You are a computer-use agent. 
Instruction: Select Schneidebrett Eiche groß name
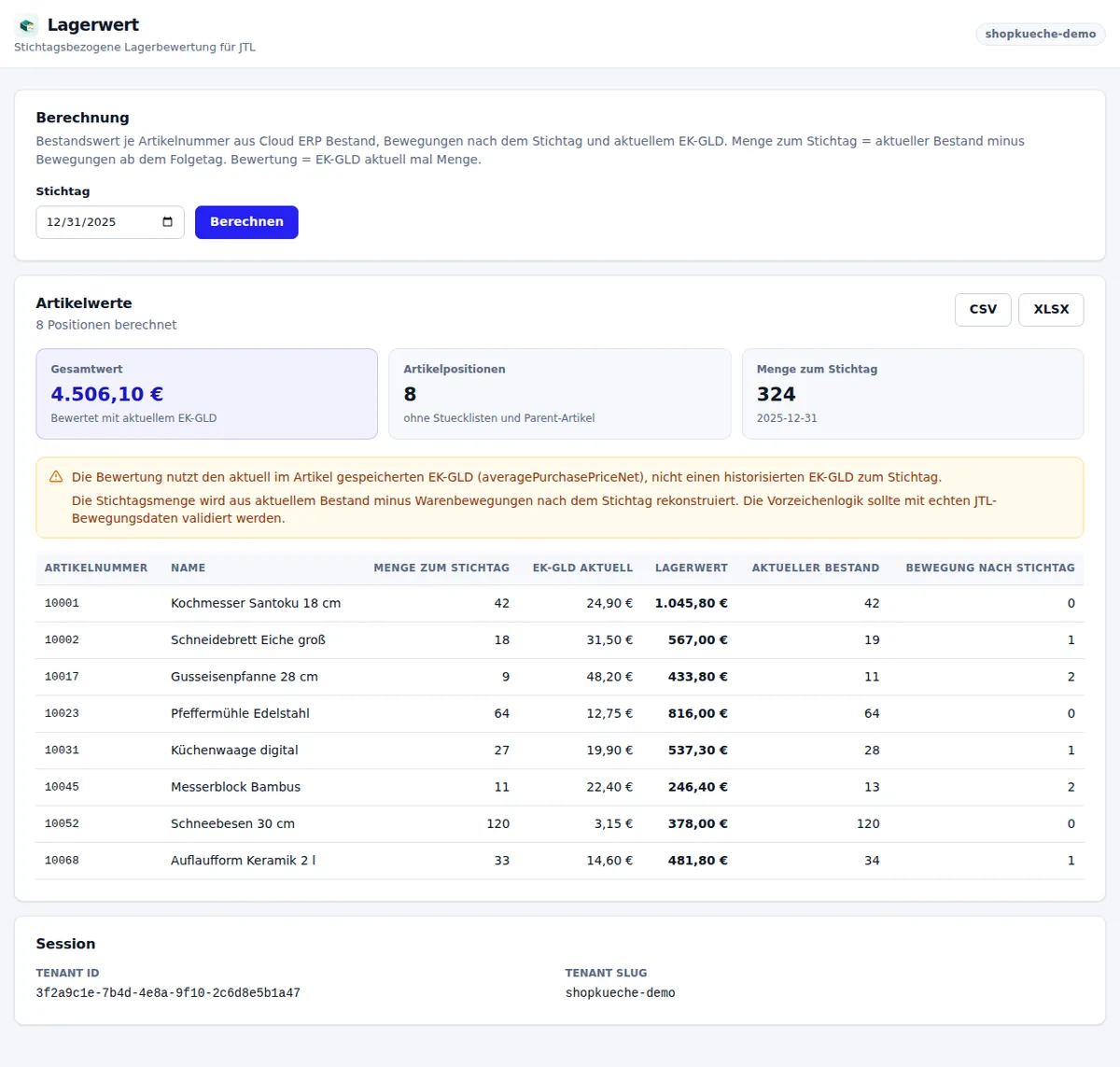[x=248, y=640]
